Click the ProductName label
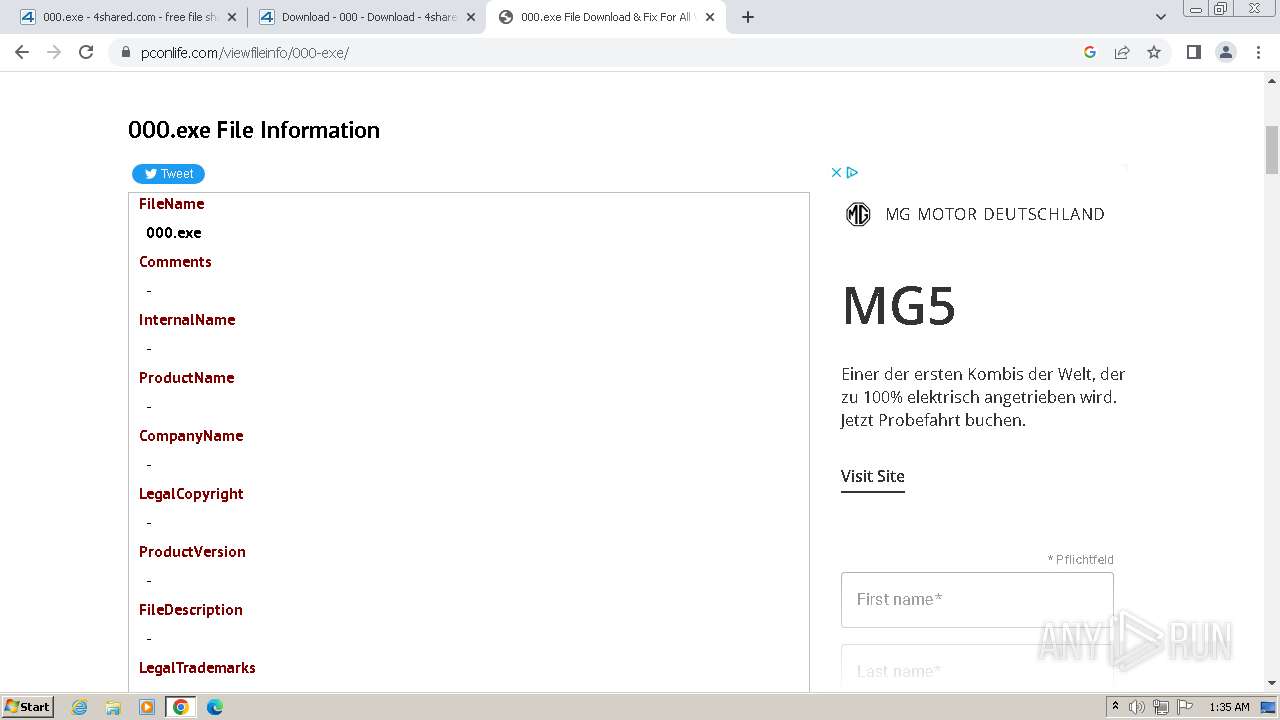1280x720 pixels. [x=187, y=377]
